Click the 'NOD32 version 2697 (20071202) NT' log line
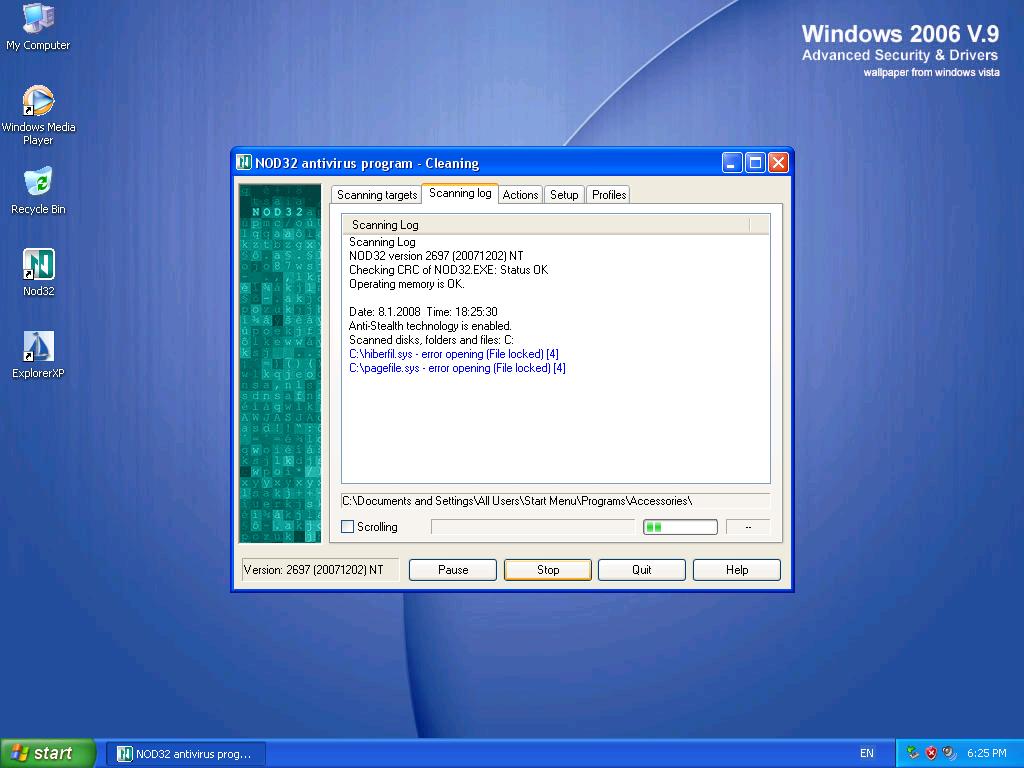1024x768 pixels. coord(436,256)
